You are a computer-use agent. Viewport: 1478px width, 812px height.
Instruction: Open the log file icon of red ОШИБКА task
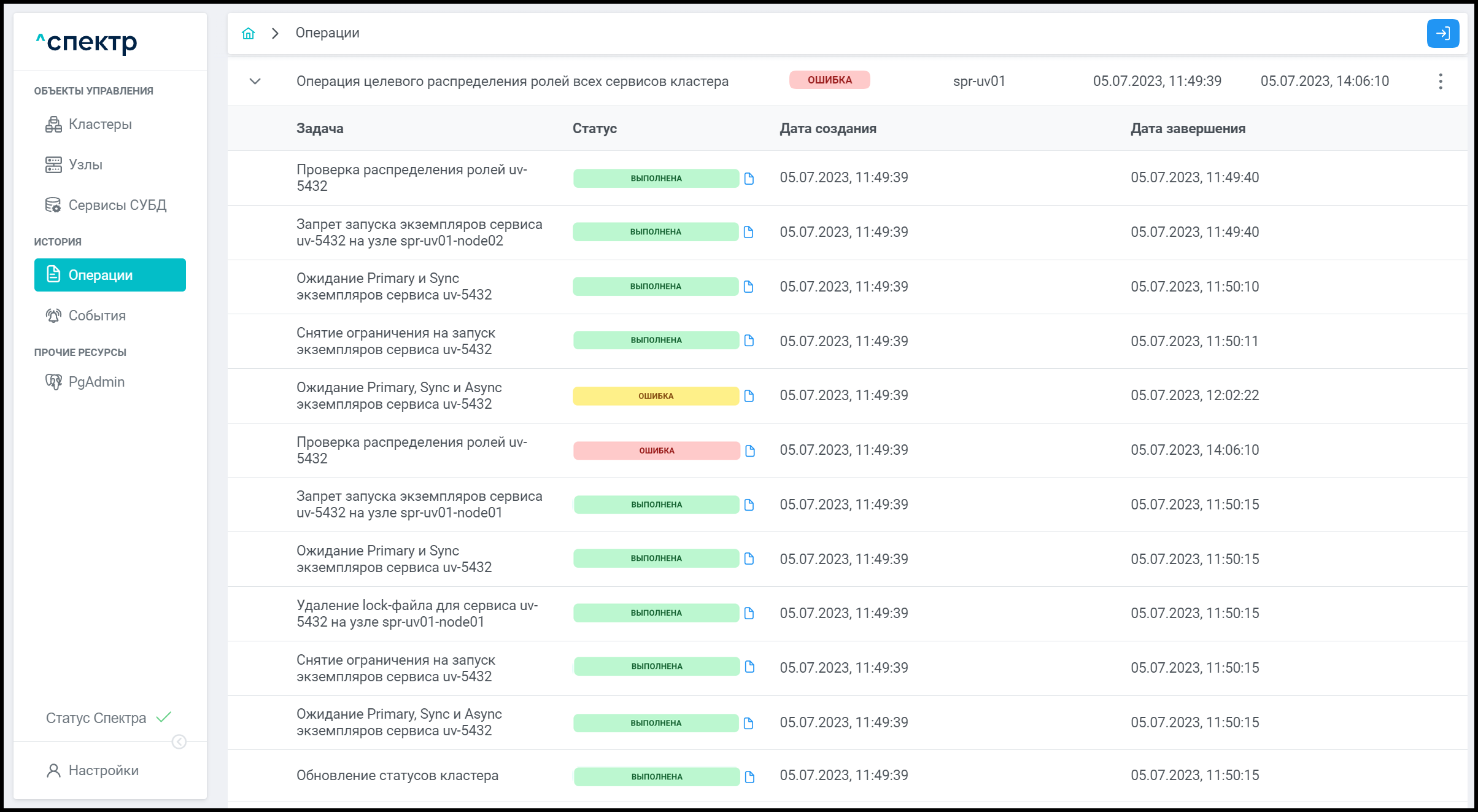pyautogui.click(x=749, y=450)
